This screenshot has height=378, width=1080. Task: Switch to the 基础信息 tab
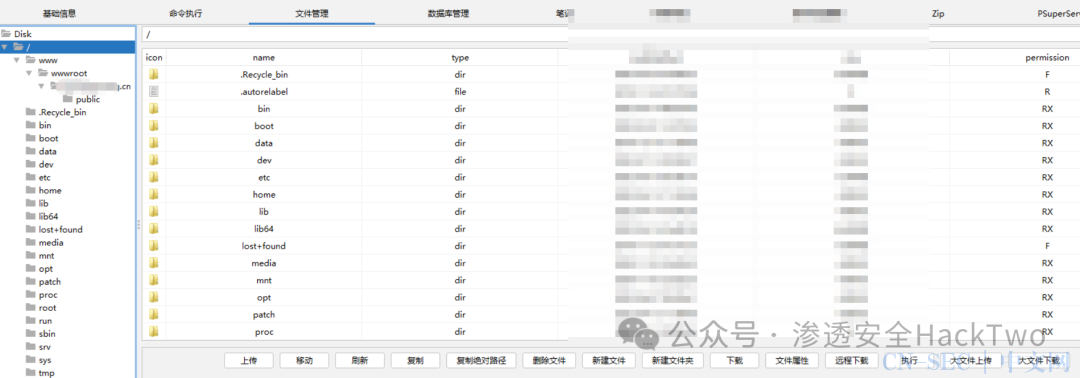coord(59,13)
